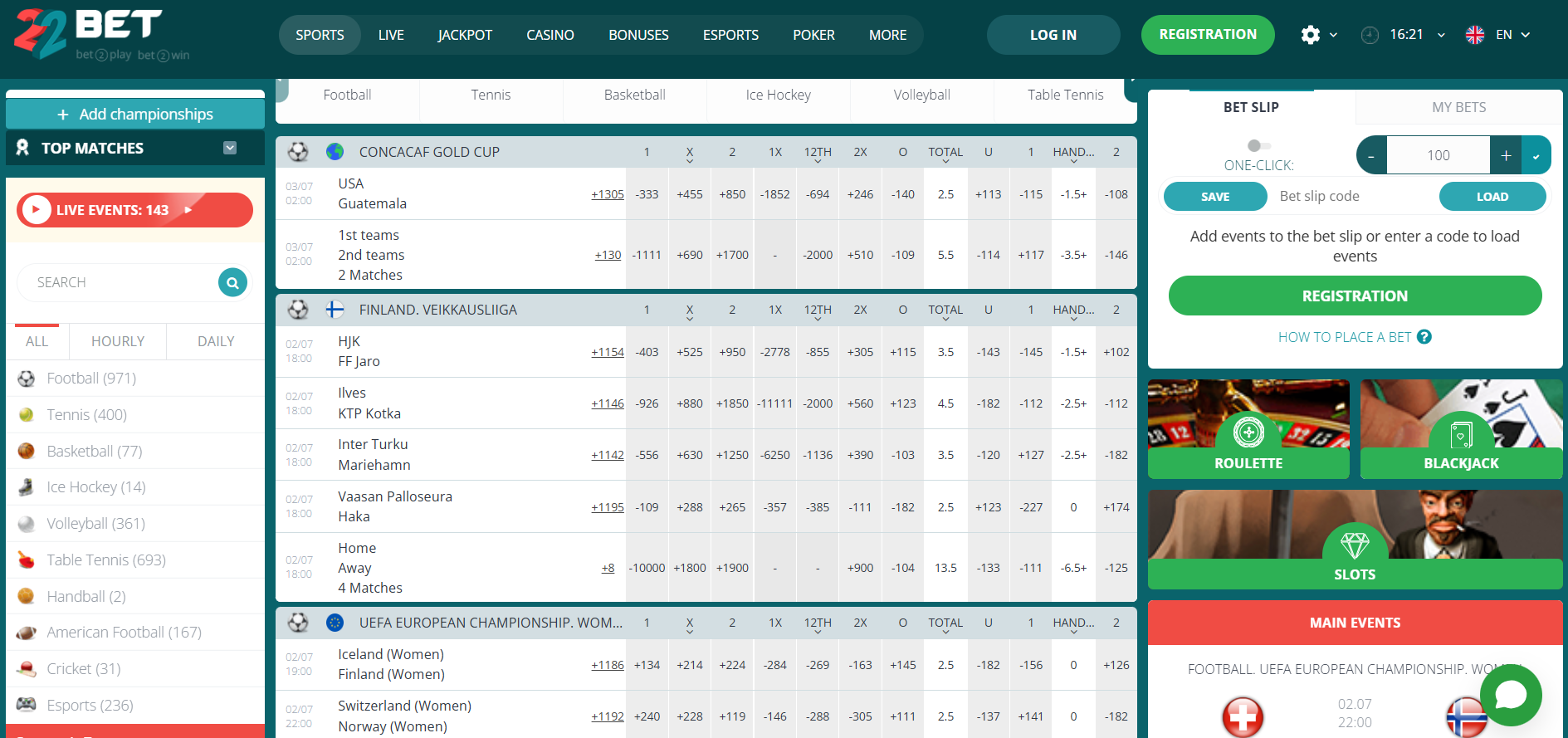Click the LOG IN button
Viewport: 1568px width, 738px height.
[1053, 35]
